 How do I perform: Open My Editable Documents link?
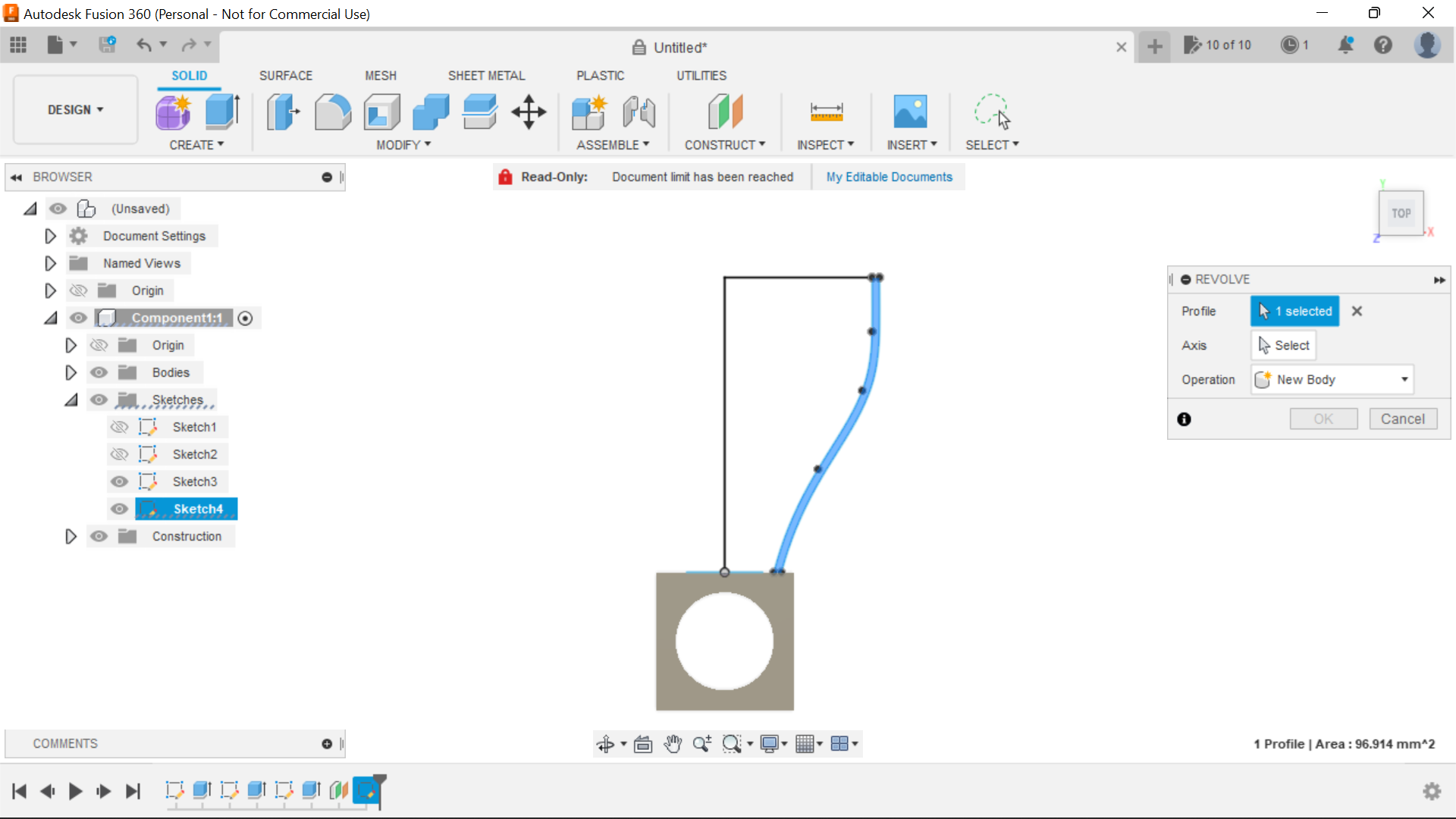(x=889, y=177)
